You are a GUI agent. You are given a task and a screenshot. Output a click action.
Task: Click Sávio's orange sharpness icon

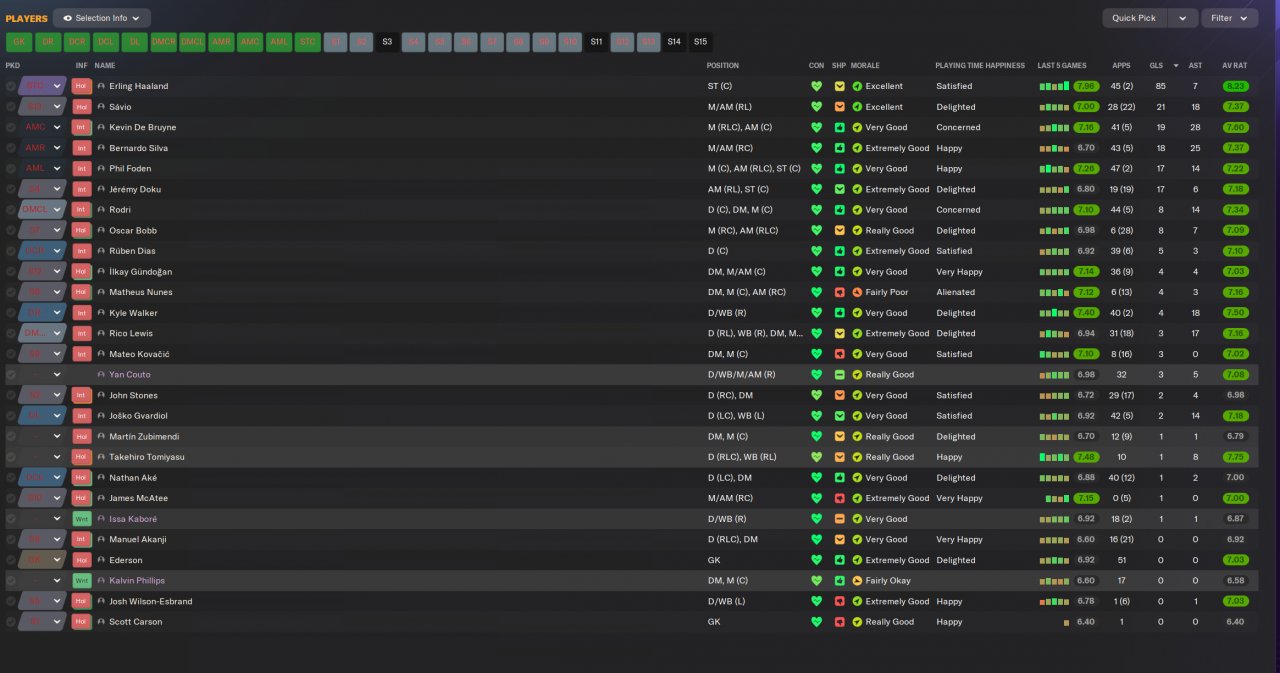point(840,107)
